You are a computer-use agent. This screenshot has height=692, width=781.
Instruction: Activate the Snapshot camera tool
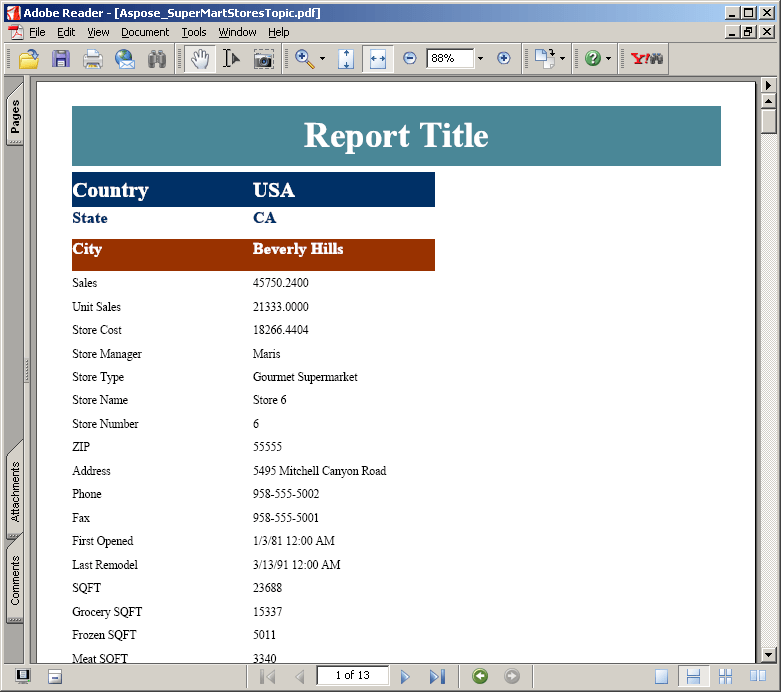point(263,59)
